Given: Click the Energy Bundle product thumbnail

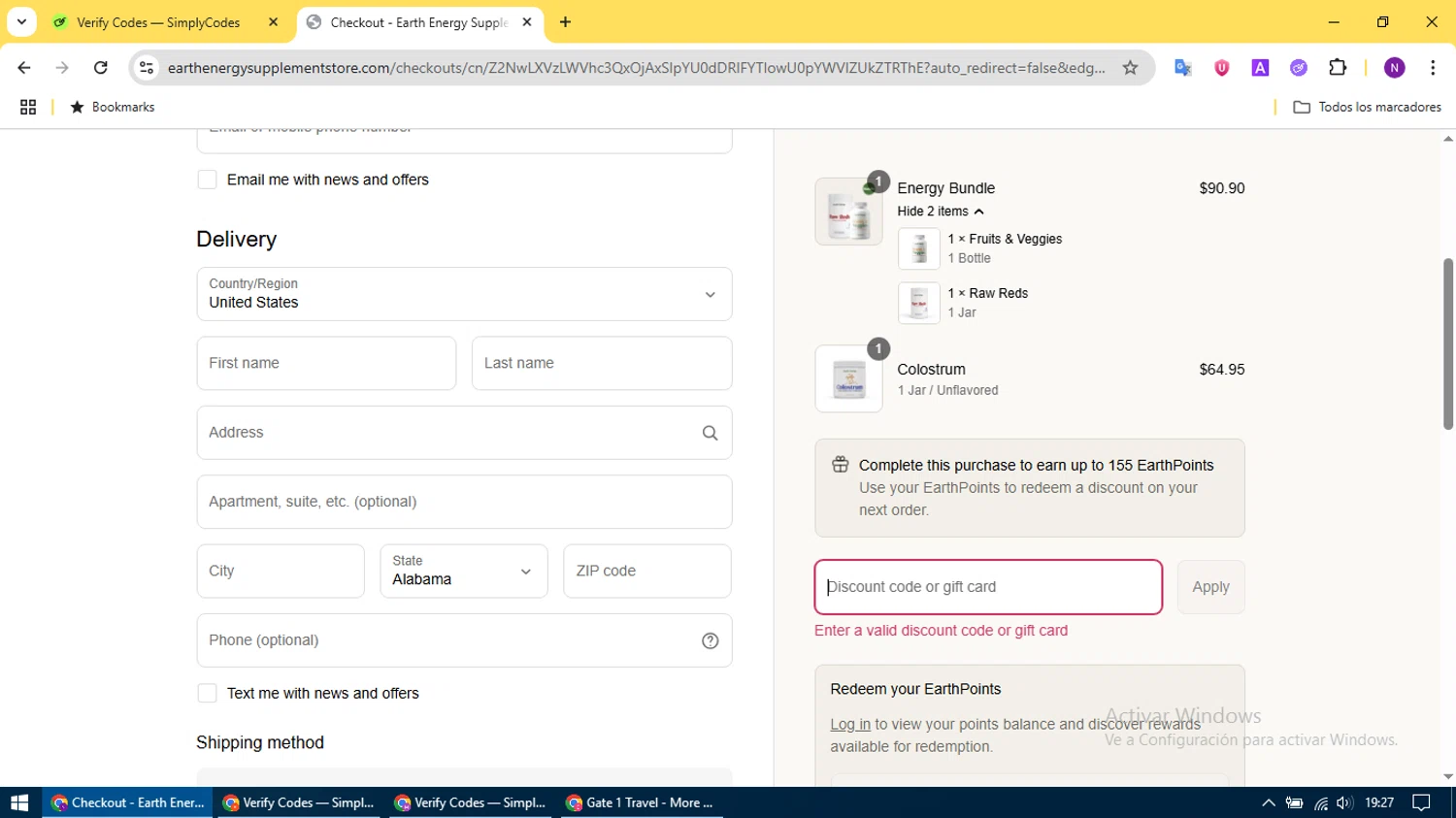Looking at the screenshot, I should point(848,212).
